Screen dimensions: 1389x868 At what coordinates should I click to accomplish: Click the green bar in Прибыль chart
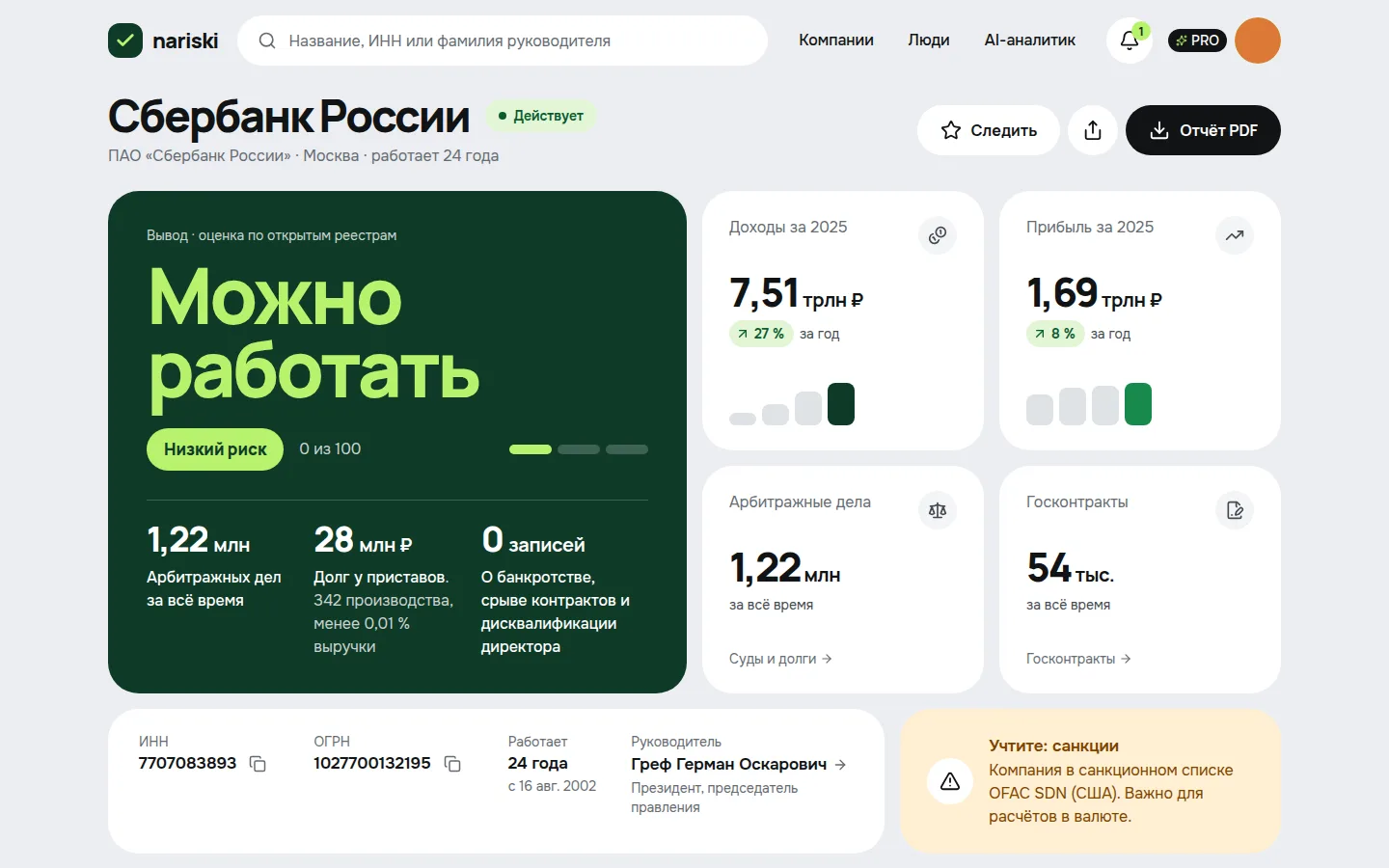pos(1138,404)
